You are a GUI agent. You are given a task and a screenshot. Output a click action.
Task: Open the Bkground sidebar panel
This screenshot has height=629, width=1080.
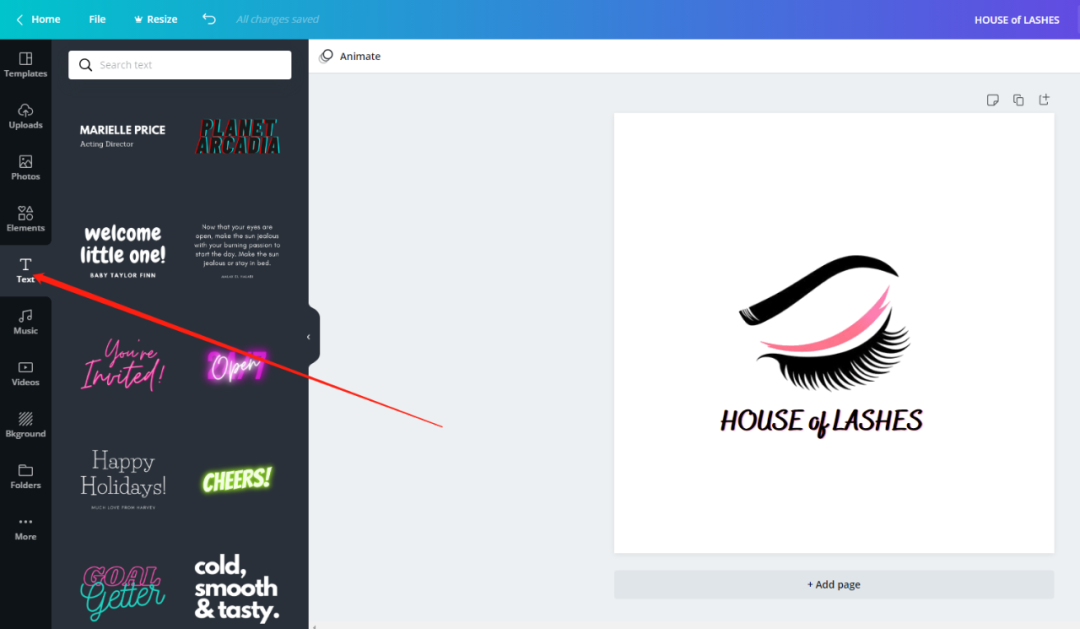(x=25, y=425)
